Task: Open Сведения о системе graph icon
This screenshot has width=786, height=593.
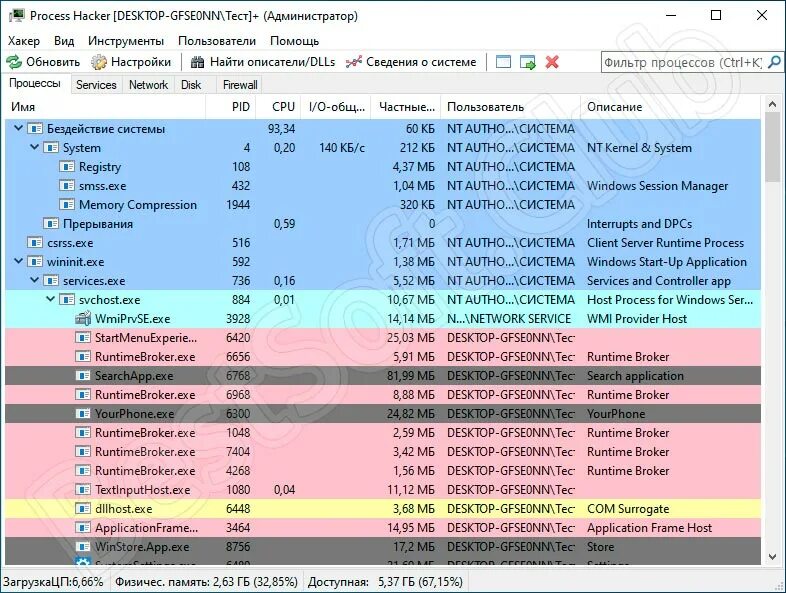Action: (353, 62)
